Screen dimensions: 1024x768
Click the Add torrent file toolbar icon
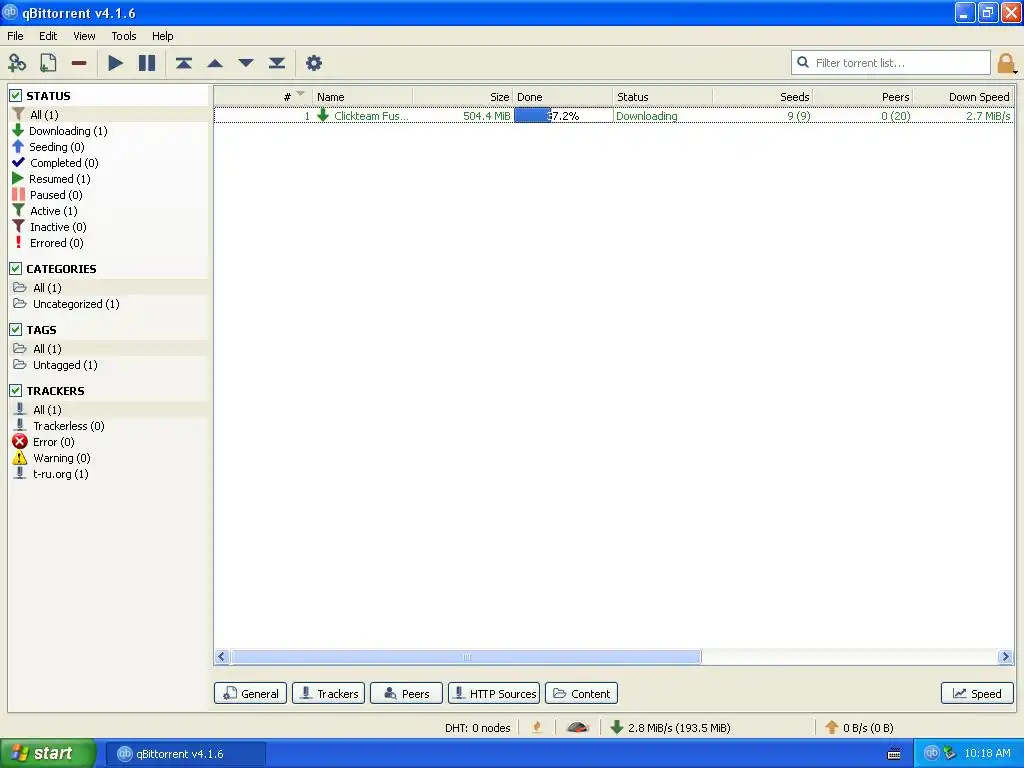pyautogui.click(x=48, y=63)
